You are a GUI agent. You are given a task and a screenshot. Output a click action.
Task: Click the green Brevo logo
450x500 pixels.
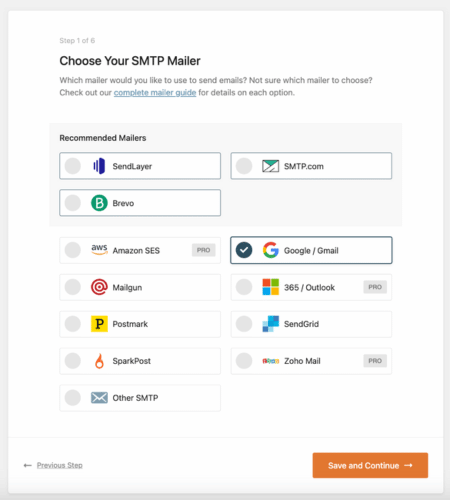(x=99, y=203)
